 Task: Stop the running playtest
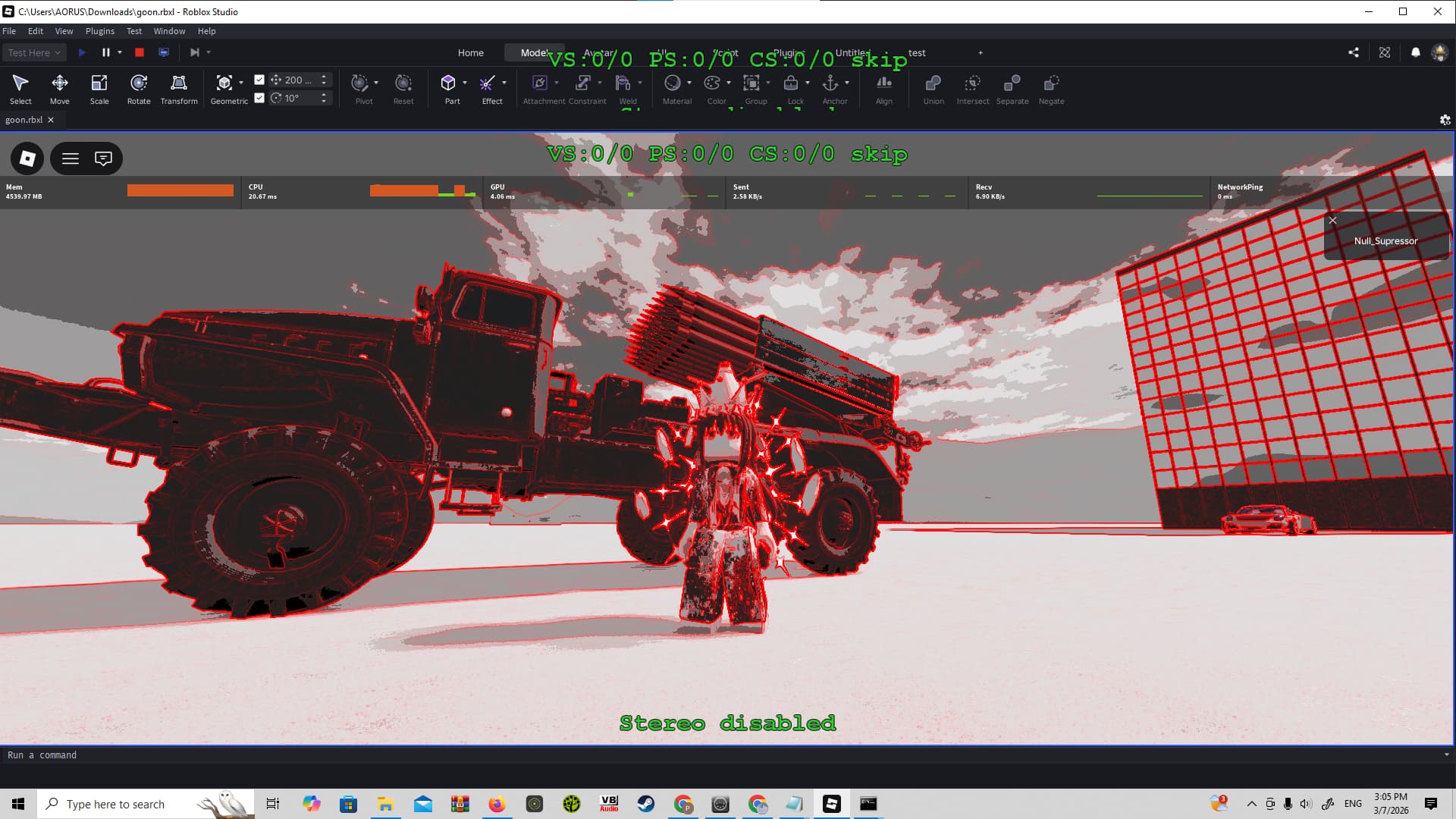tap(140, 52)
